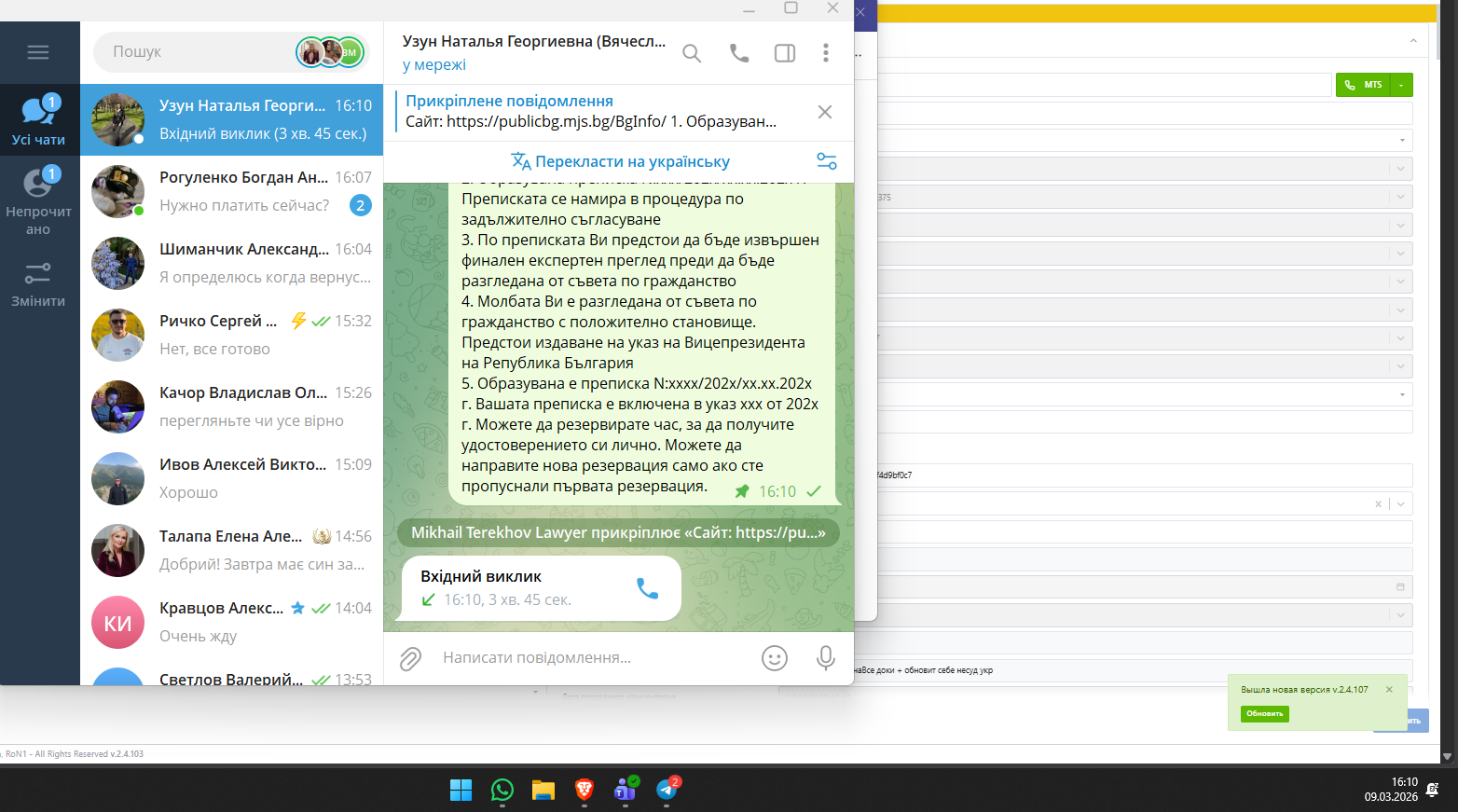Clear the select field with the x icon
The height and width of the screenshot is (812, 1458).
[1379, 504]
